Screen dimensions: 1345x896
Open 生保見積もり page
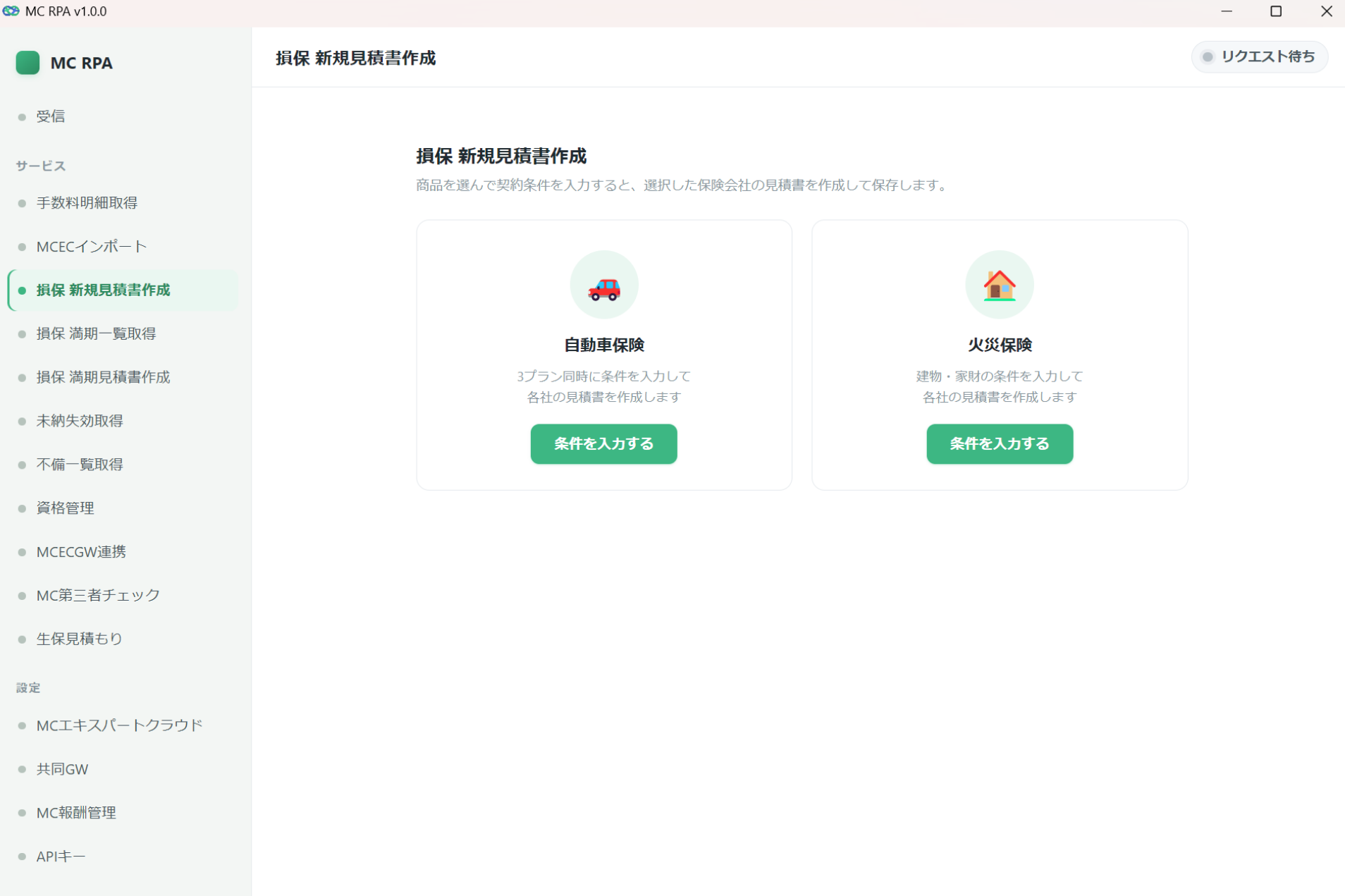pyautogui.click(x=123, y=639)
